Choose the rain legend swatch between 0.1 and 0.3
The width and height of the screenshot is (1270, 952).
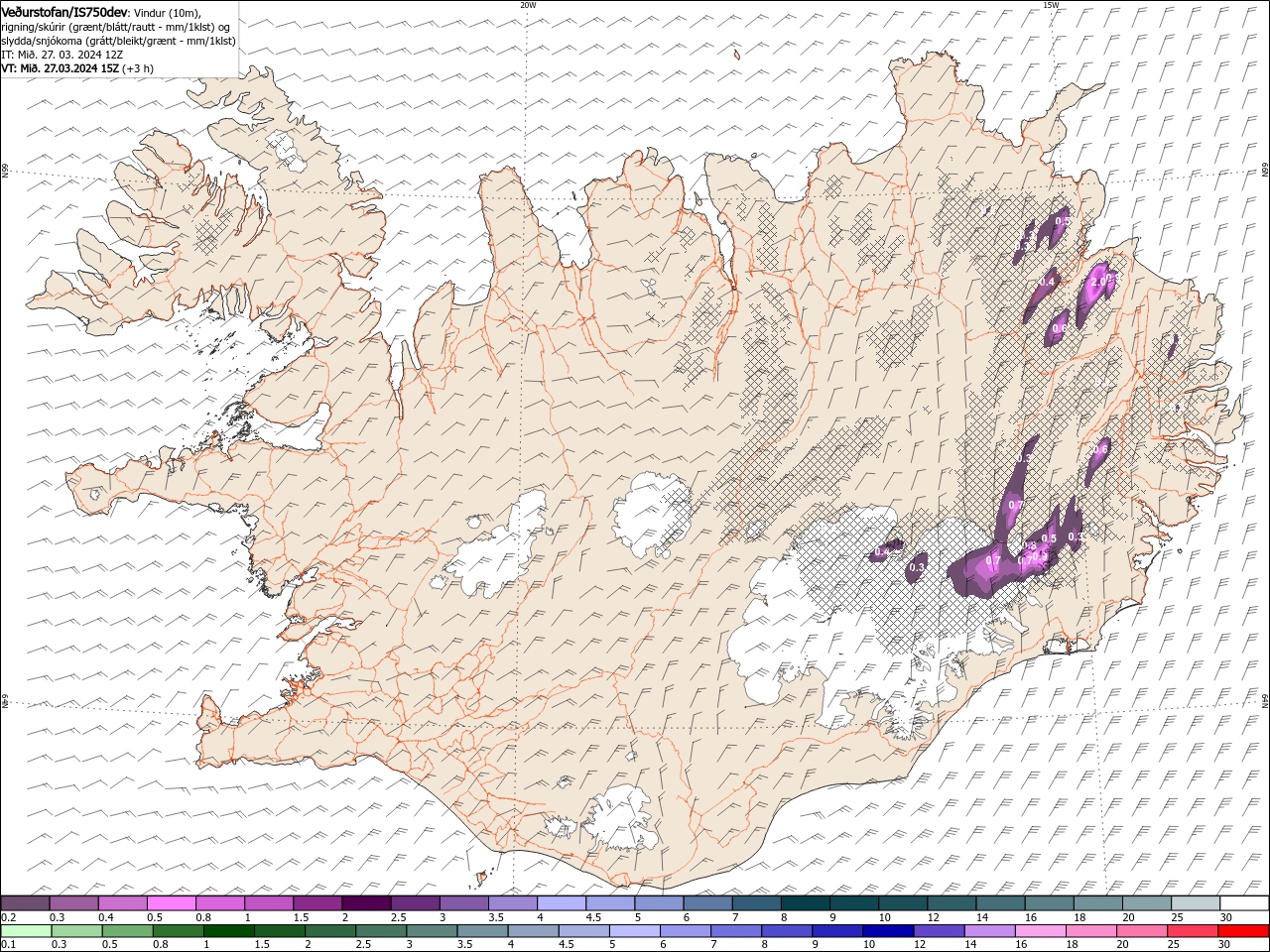(26, 931)
